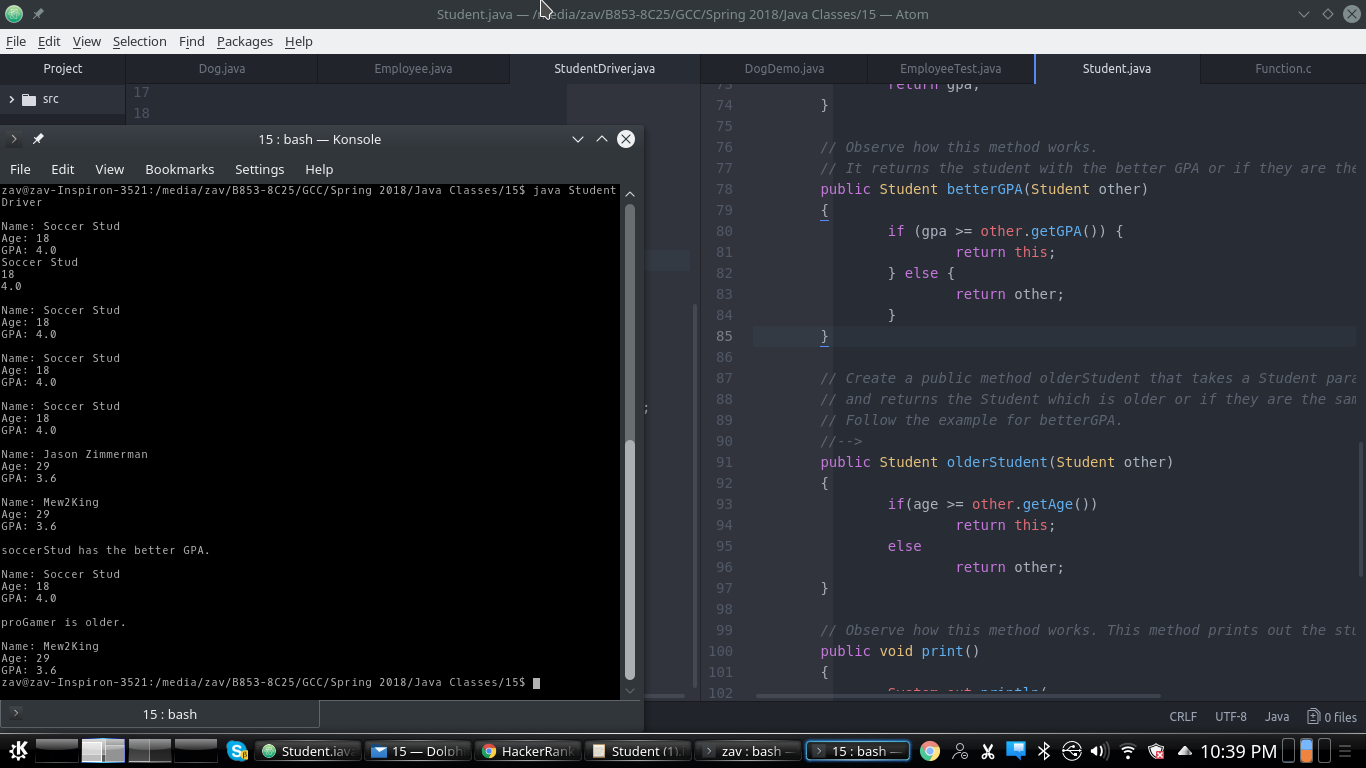The height and width of the screenshot is (768, 1366).
Task: Expand the src folder in Project tree
Action: pos(11,99)
